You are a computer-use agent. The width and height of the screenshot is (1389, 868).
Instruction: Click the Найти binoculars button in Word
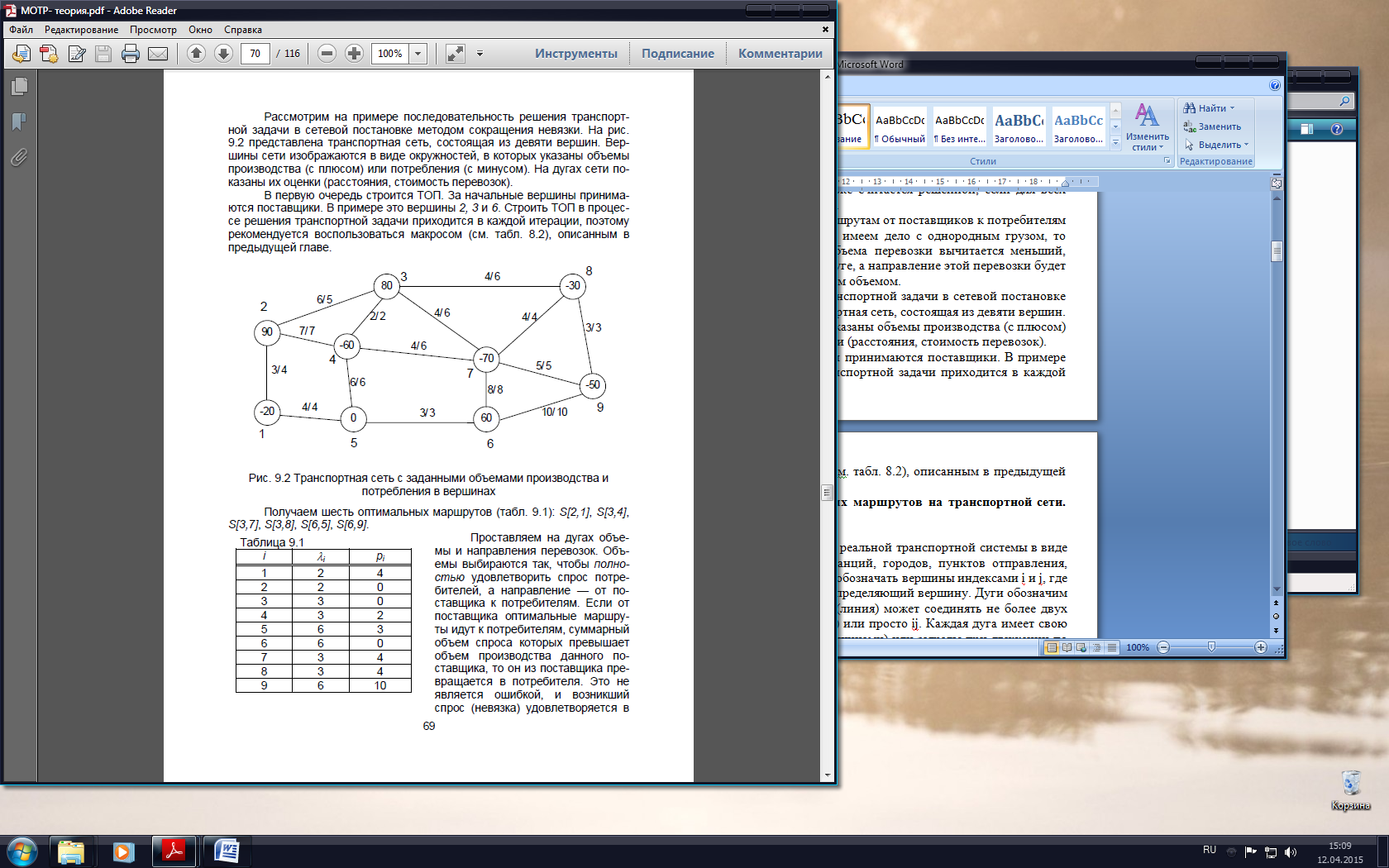coord(1208,108)
